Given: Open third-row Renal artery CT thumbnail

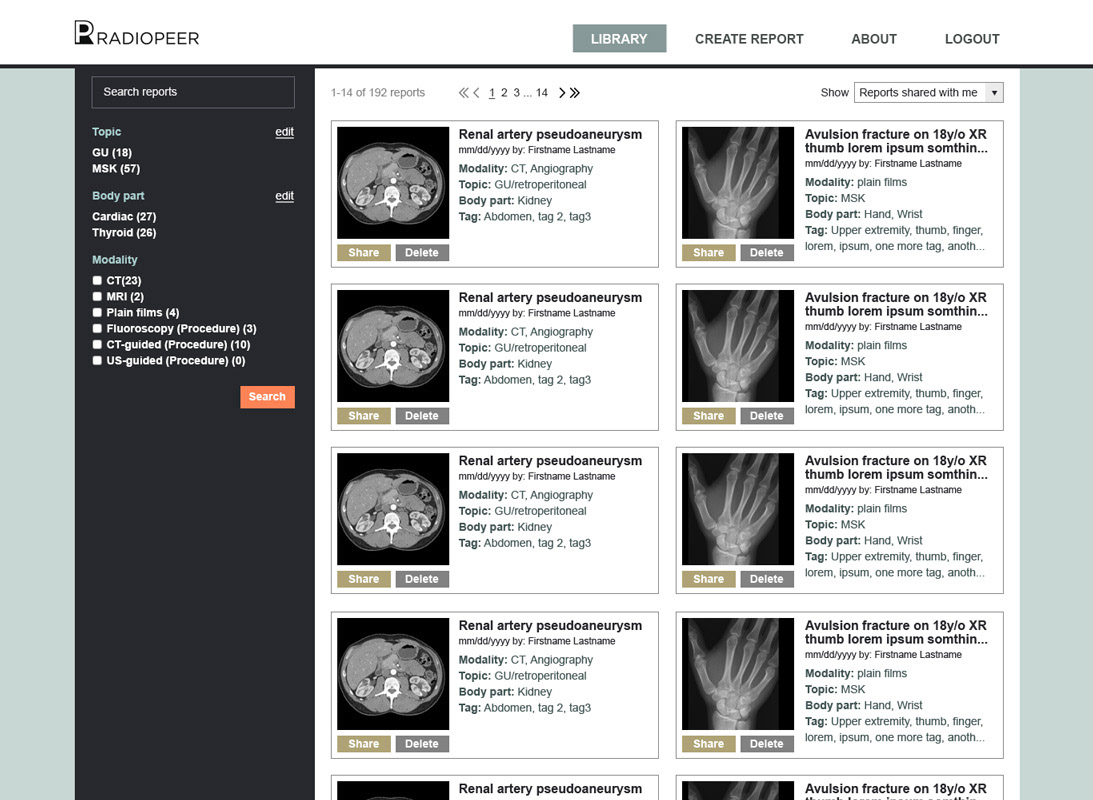Looking at the screenshot, I should click(x=393, y=509).
